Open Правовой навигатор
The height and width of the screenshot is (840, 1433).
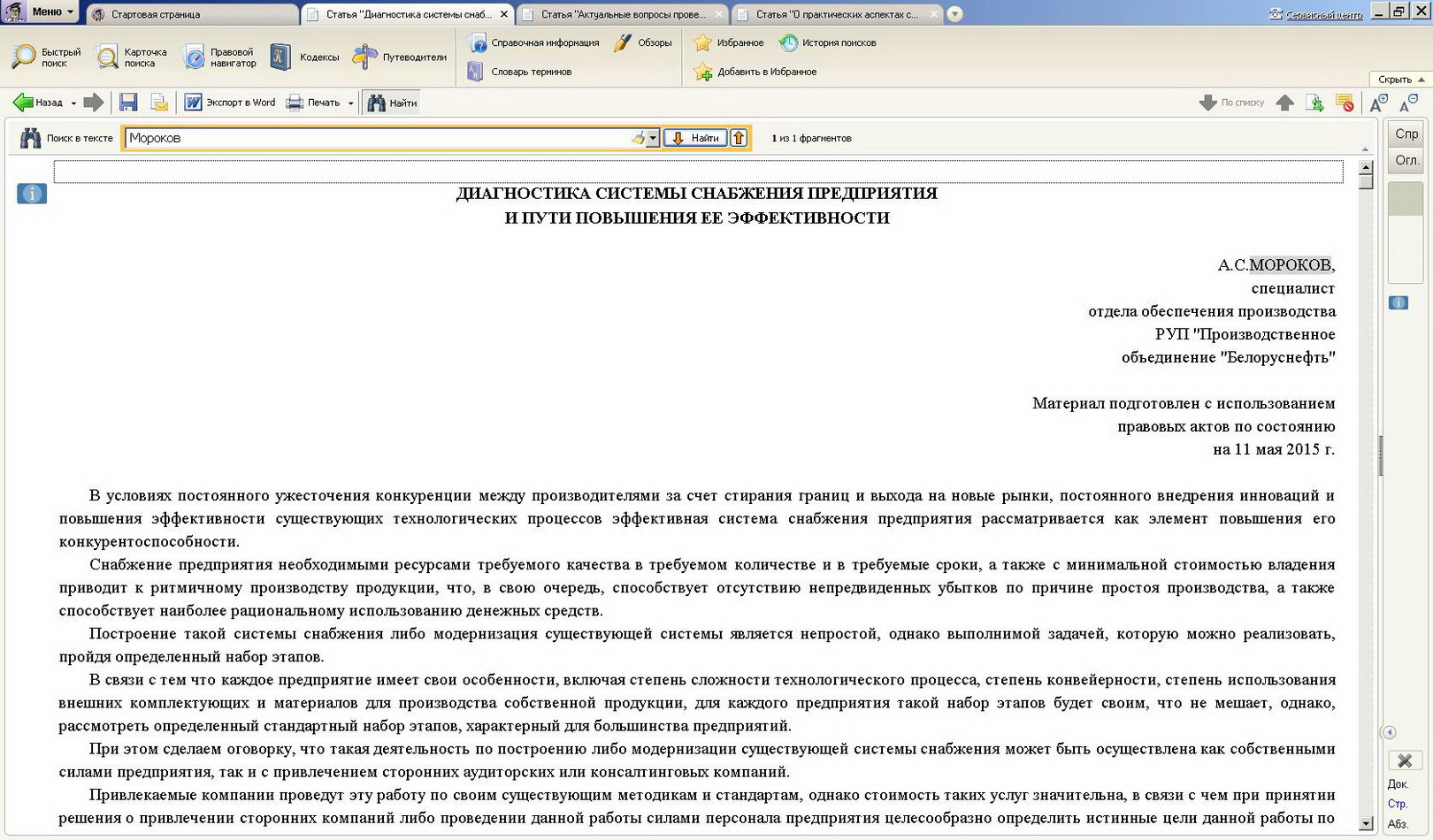[x=218, y=57]
